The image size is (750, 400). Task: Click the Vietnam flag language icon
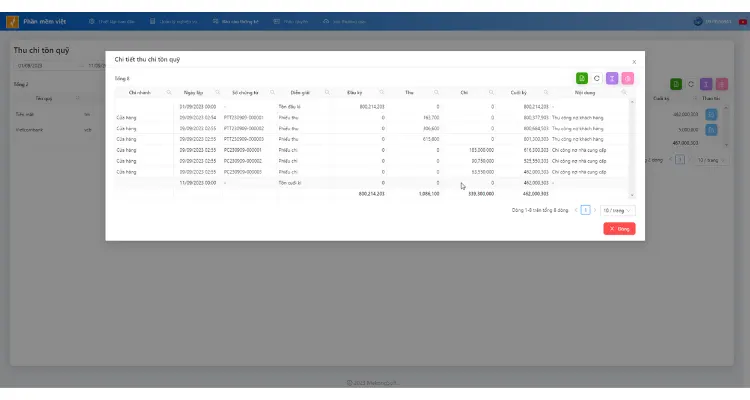(x=743, y=22)
